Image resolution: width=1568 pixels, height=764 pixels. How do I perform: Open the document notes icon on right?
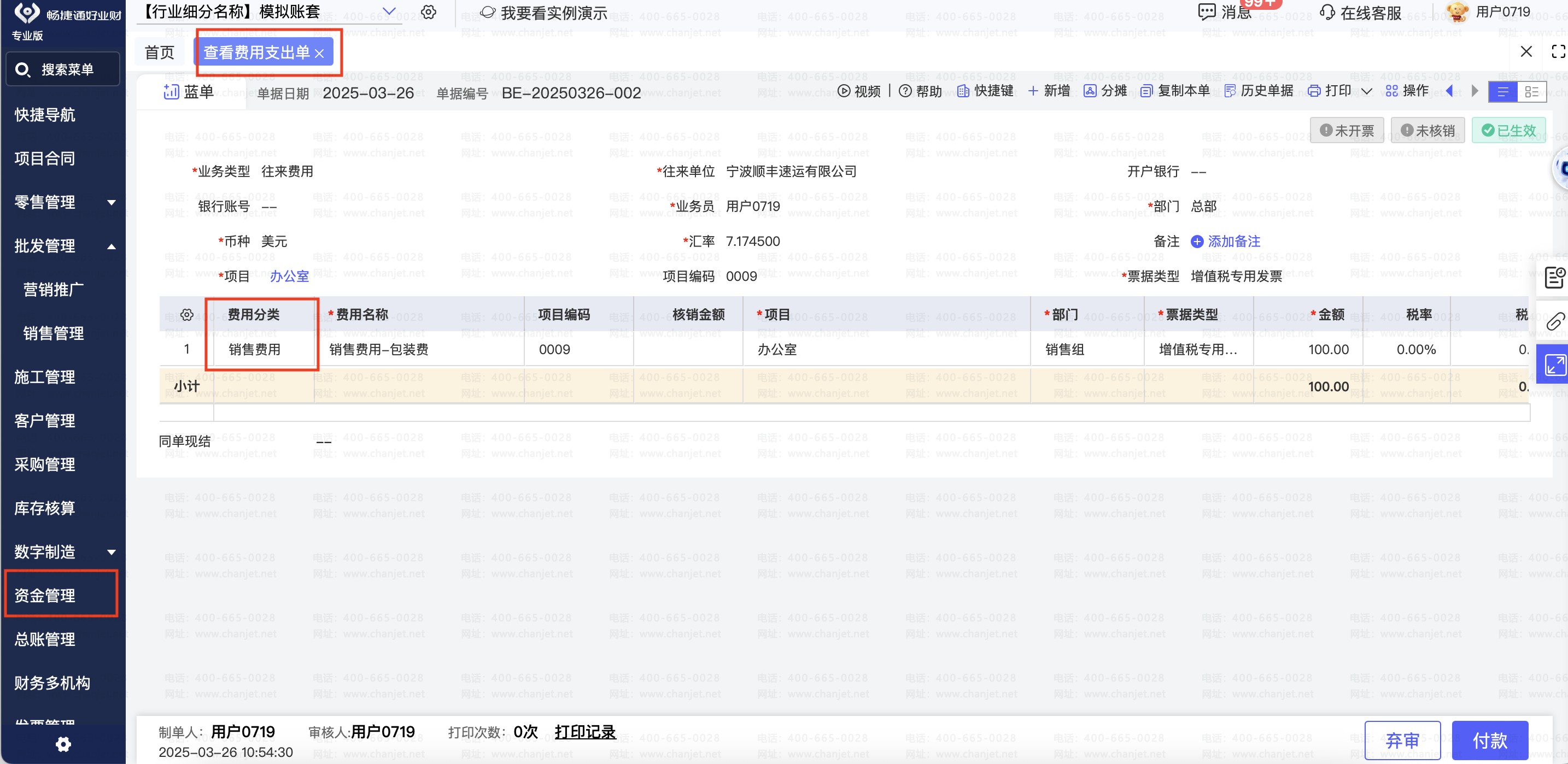tap(1555, 278)
